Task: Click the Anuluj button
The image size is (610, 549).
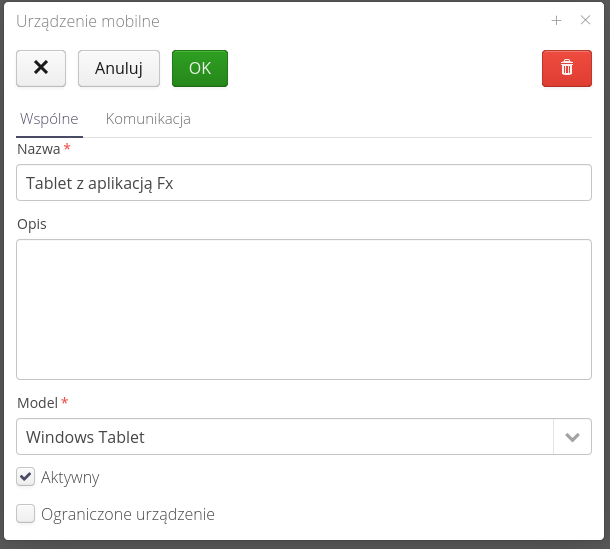Action: [x=119, y=68]
